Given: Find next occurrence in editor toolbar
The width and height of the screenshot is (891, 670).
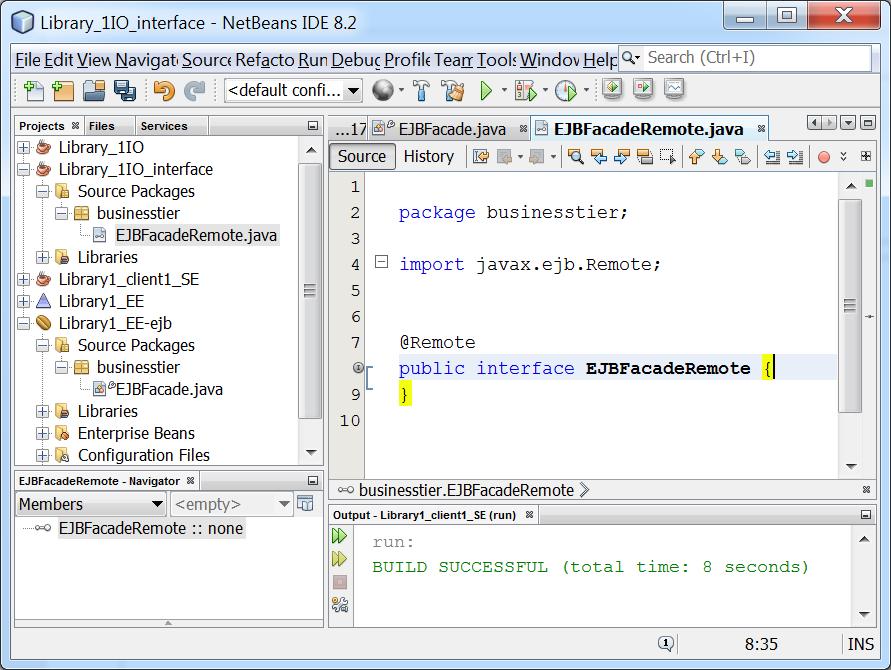Looking at the screenshot, I should coord(621,156).
